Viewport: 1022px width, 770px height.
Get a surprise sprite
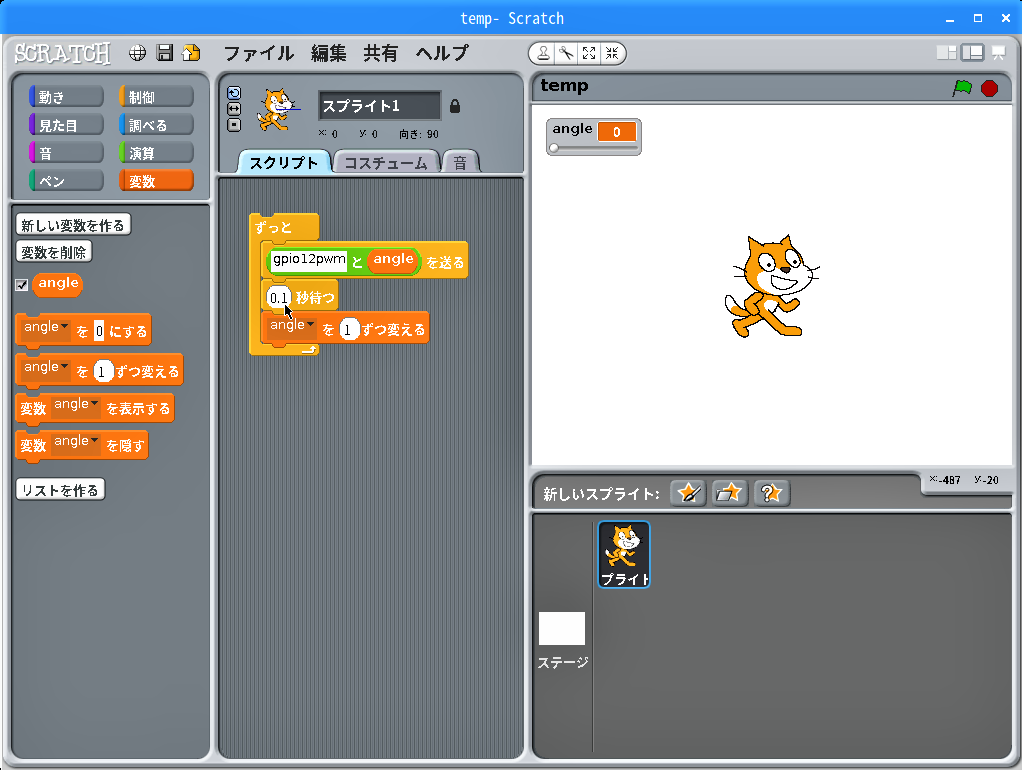(x=772, y=493)
